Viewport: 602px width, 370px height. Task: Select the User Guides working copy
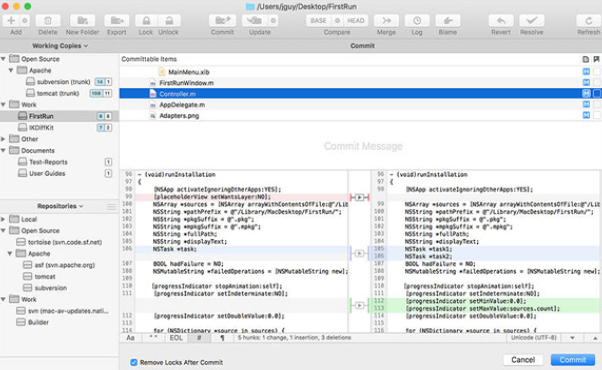click(x=59, y=173)
